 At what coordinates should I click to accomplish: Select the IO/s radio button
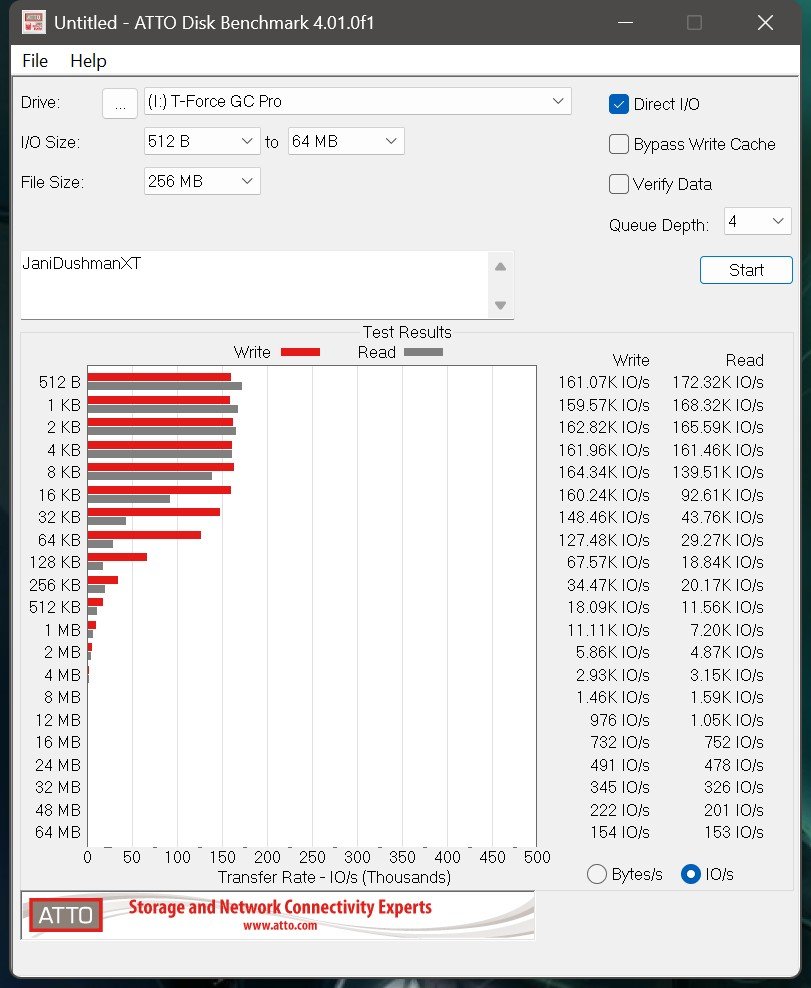tap(691, 874)
